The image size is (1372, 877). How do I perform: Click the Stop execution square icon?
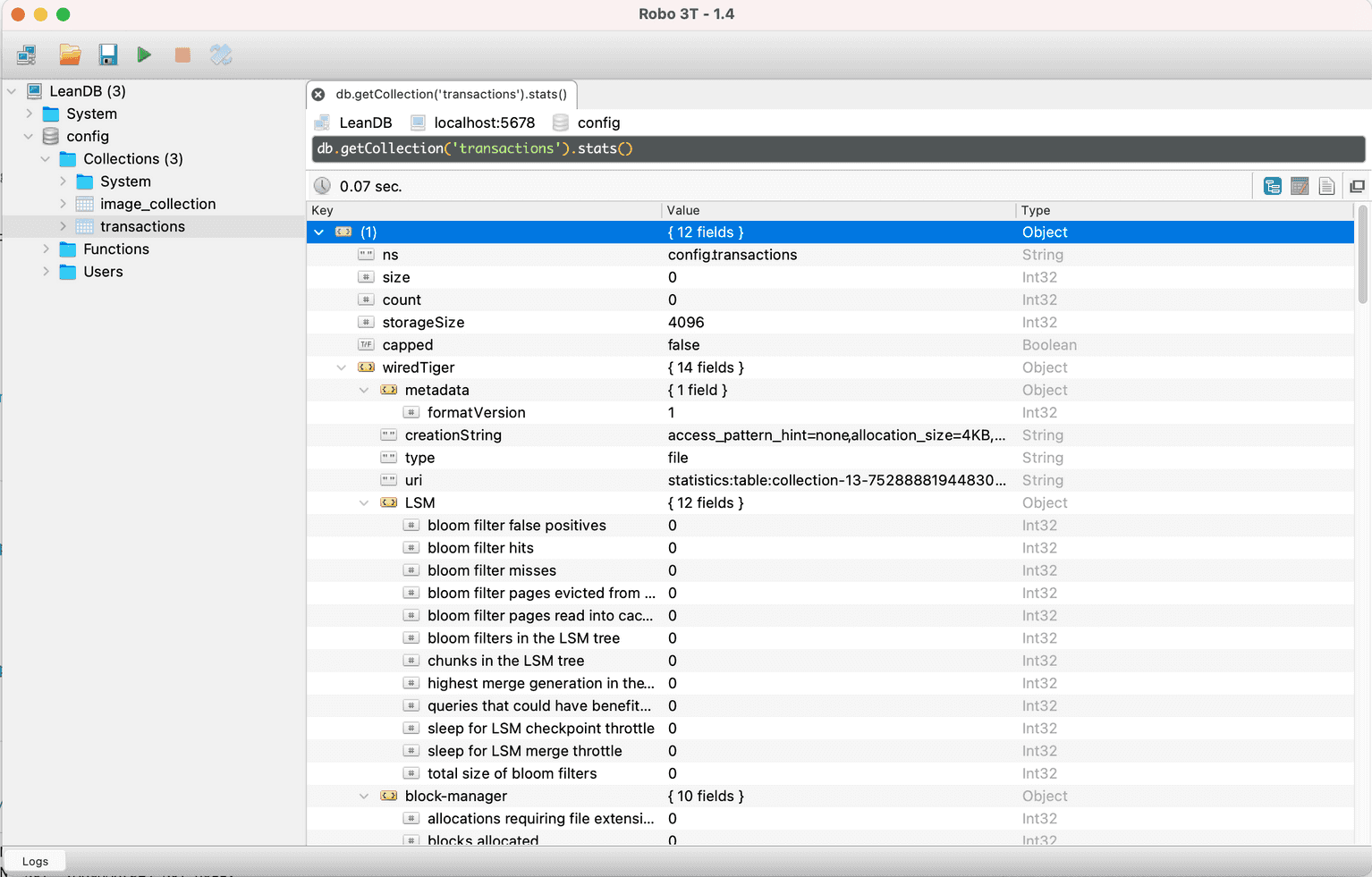[182, 55]
